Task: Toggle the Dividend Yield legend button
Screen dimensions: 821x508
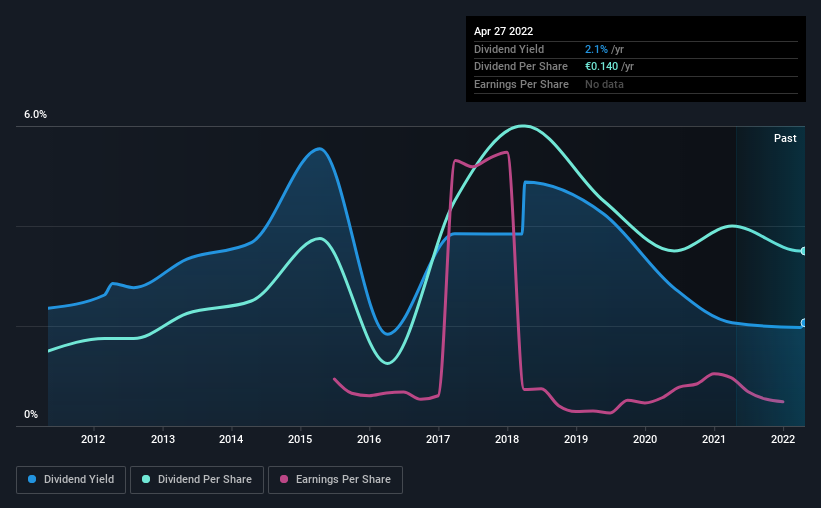Action: coord(71,480)
